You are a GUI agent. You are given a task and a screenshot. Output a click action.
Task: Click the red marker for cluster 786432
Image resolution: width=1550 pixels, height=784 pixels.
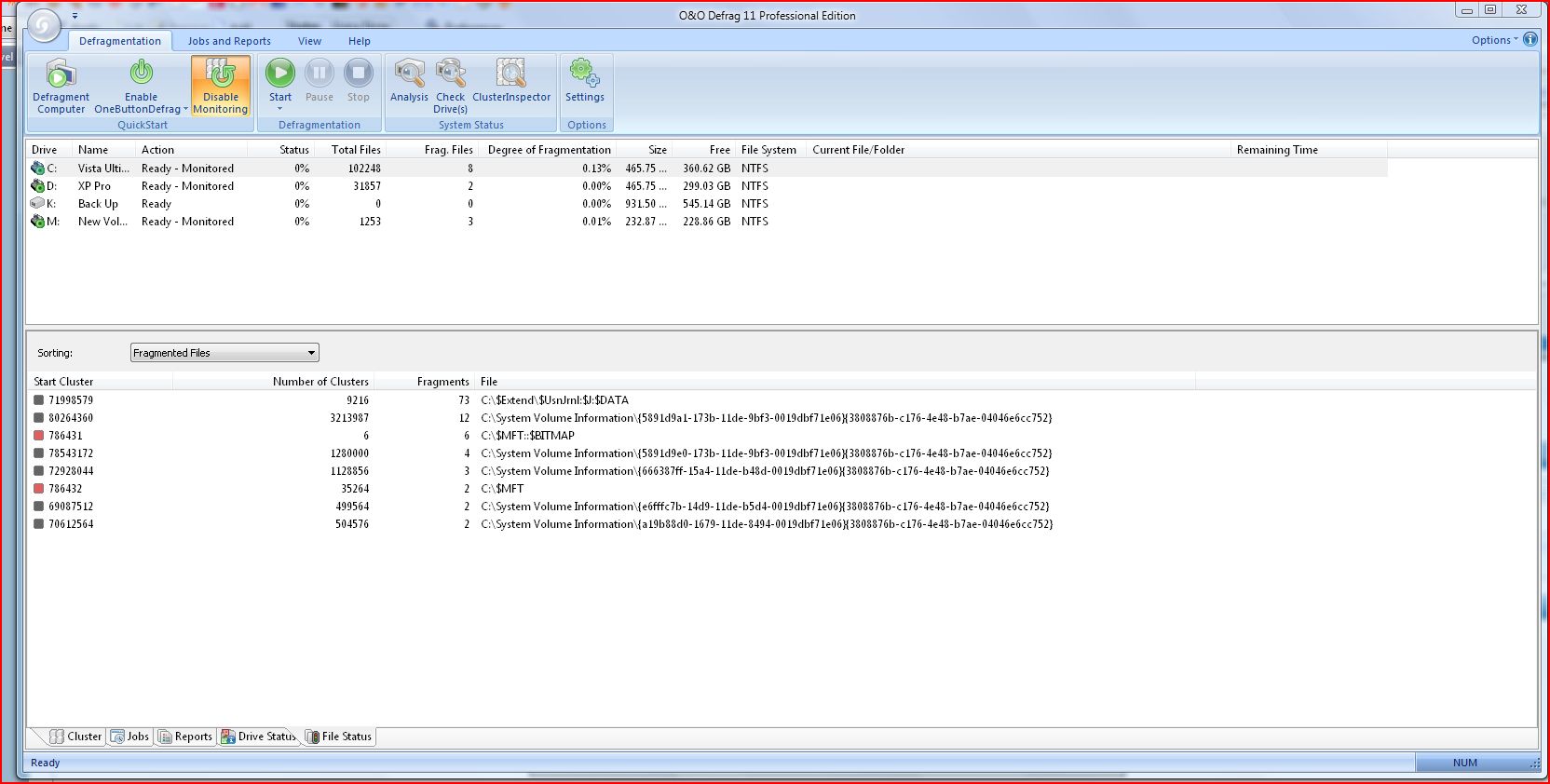tap(38, 489)
